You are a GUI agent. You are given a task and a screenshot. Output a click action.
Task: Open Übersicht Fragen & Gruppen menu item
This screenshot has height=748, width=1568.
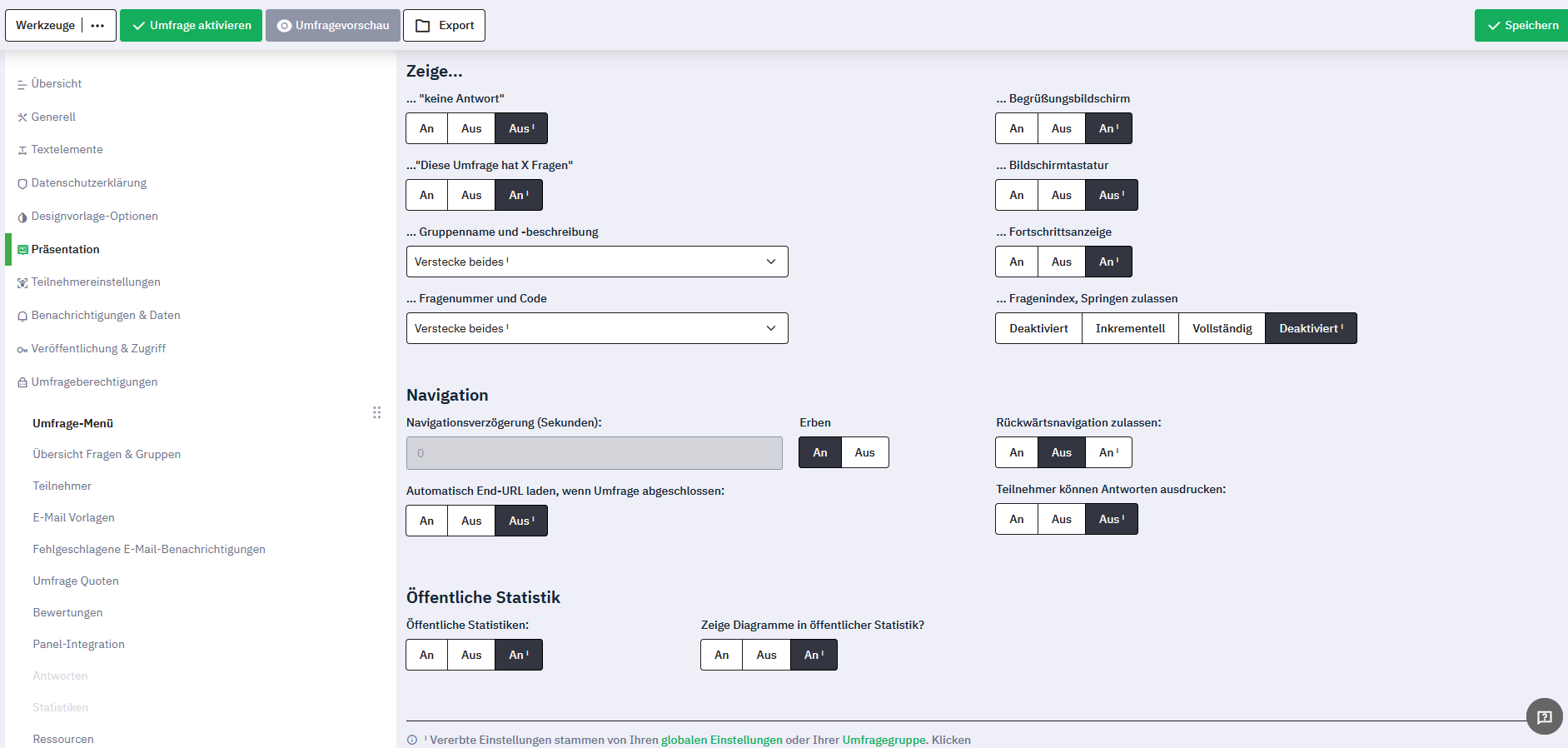tap(107, 455)
